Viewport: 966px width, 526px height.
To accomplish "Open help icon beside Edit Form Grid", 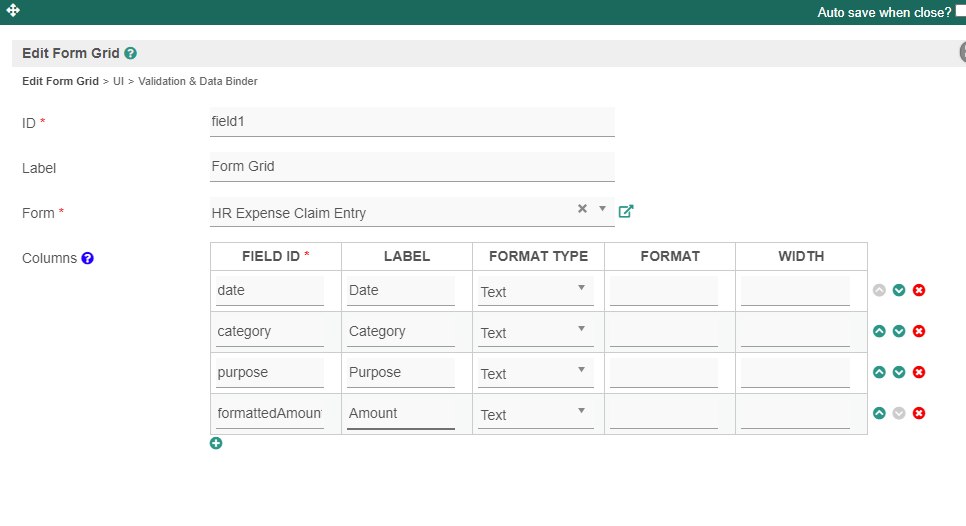I will coord(131,54).
